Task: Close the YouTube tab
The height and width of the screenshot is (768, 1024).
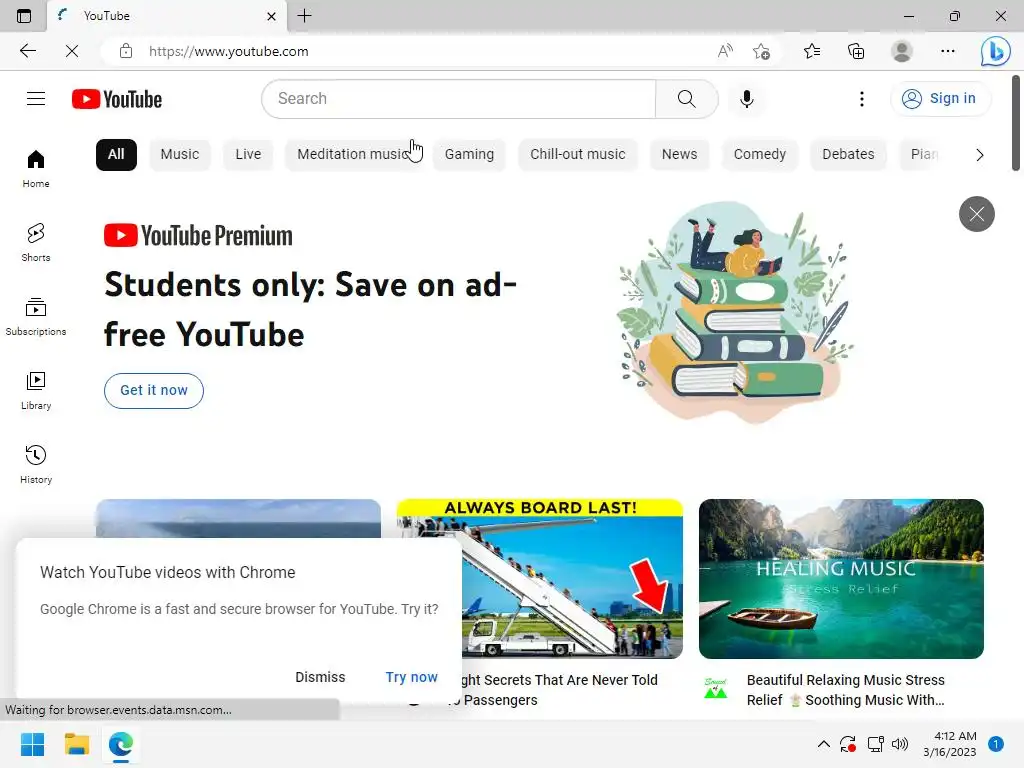Action: point(272,16)
